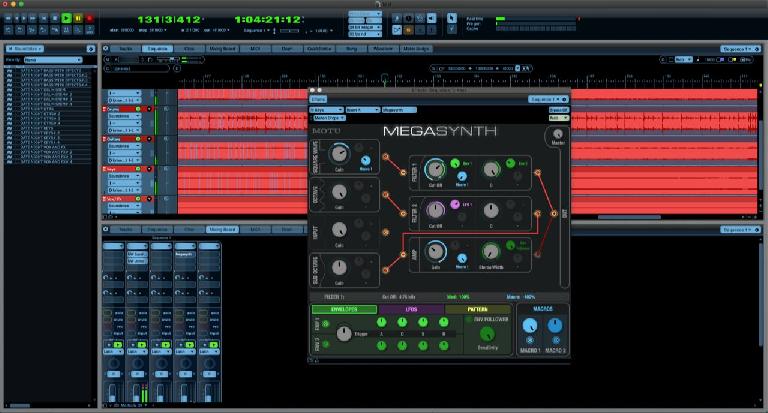Enable the Env Follower checkbox
Screen dimensions: 768x413
tap(469, 319)
